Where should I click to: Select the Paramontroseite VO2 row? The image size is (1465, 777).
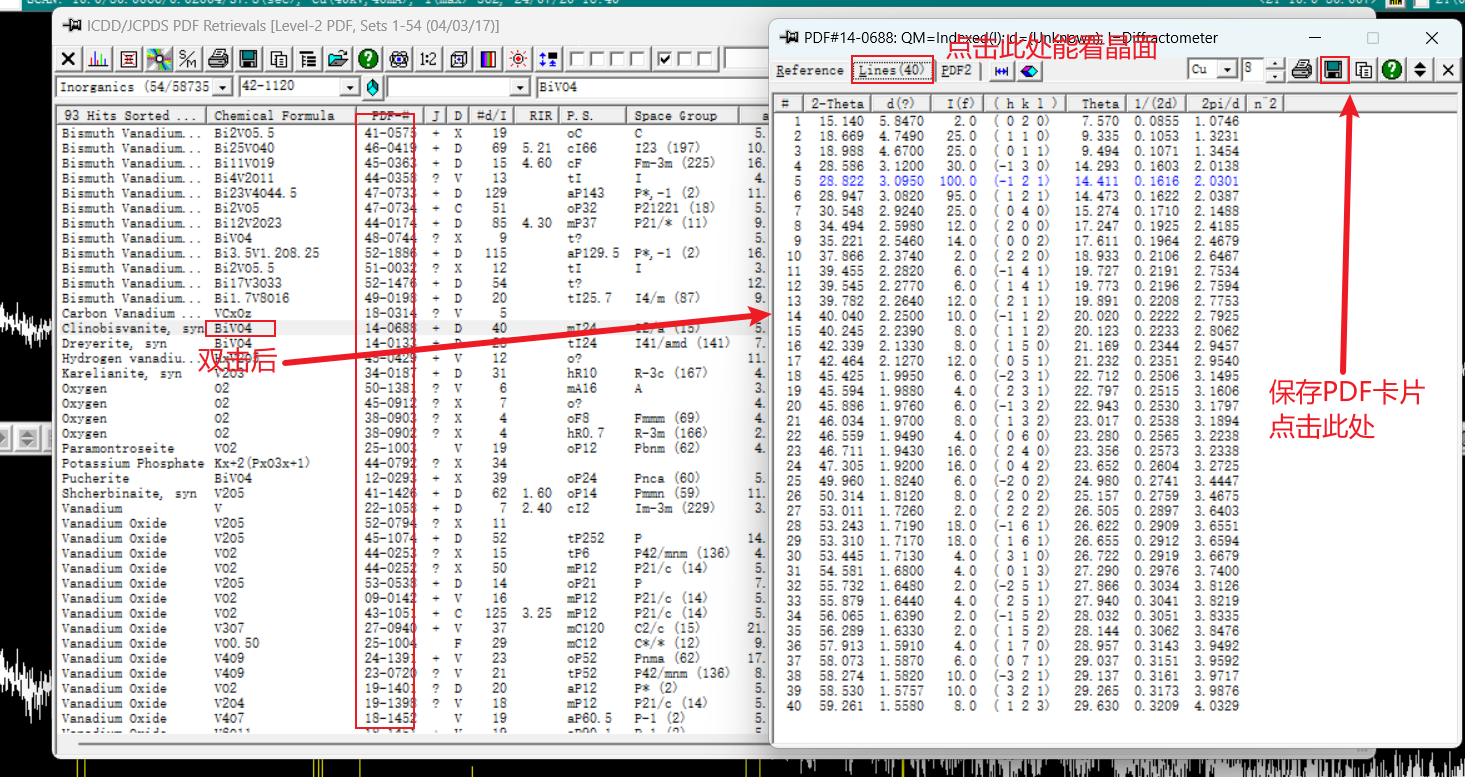tap(413, 448)
